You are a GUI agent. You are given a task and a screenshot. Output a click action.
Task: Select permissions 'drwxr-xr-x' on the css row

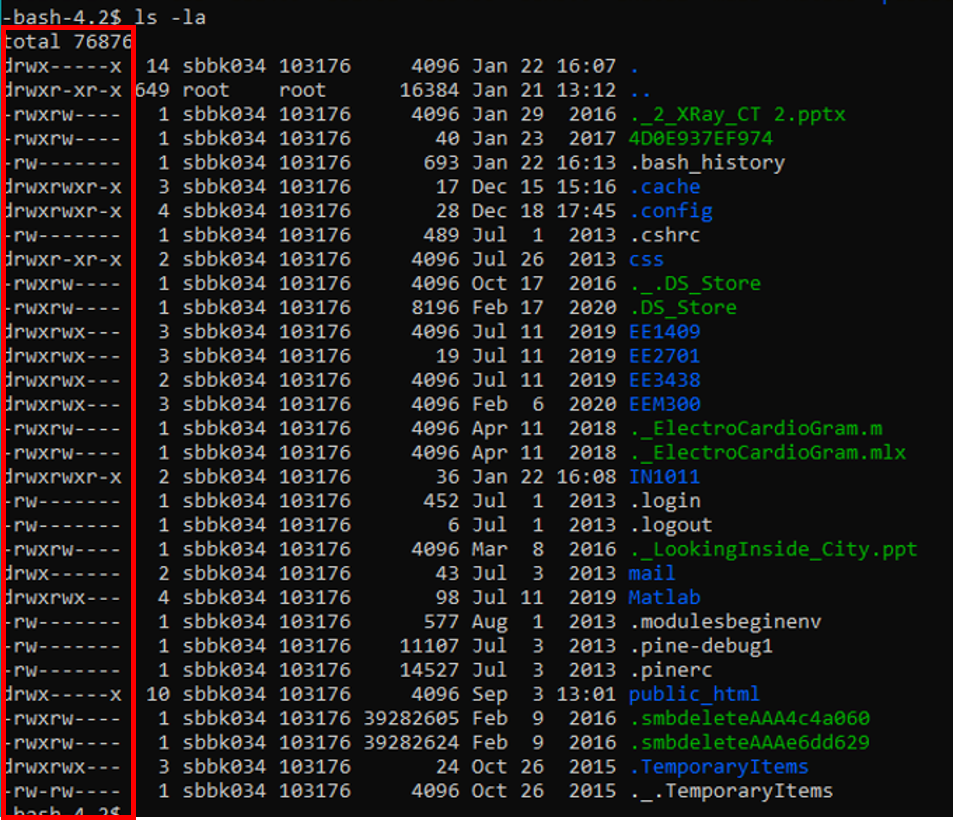[x=63, y=260]
